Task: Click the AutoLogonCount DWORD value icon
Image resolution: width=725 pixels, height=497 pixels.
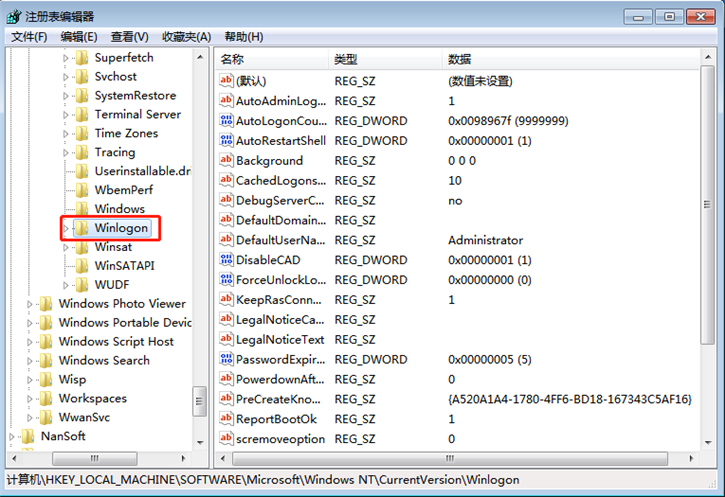Action: pyautogui.click(x=226, y=121)
